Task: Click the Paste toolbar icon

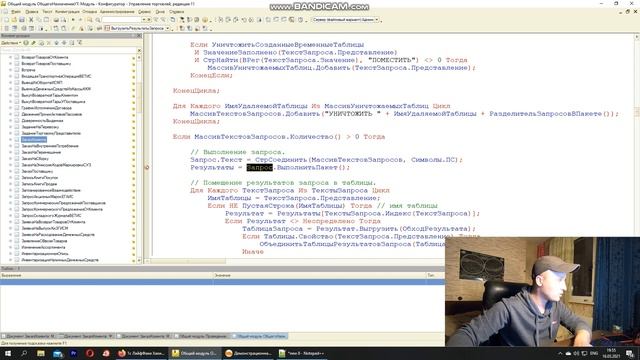Action: [47, 20]
